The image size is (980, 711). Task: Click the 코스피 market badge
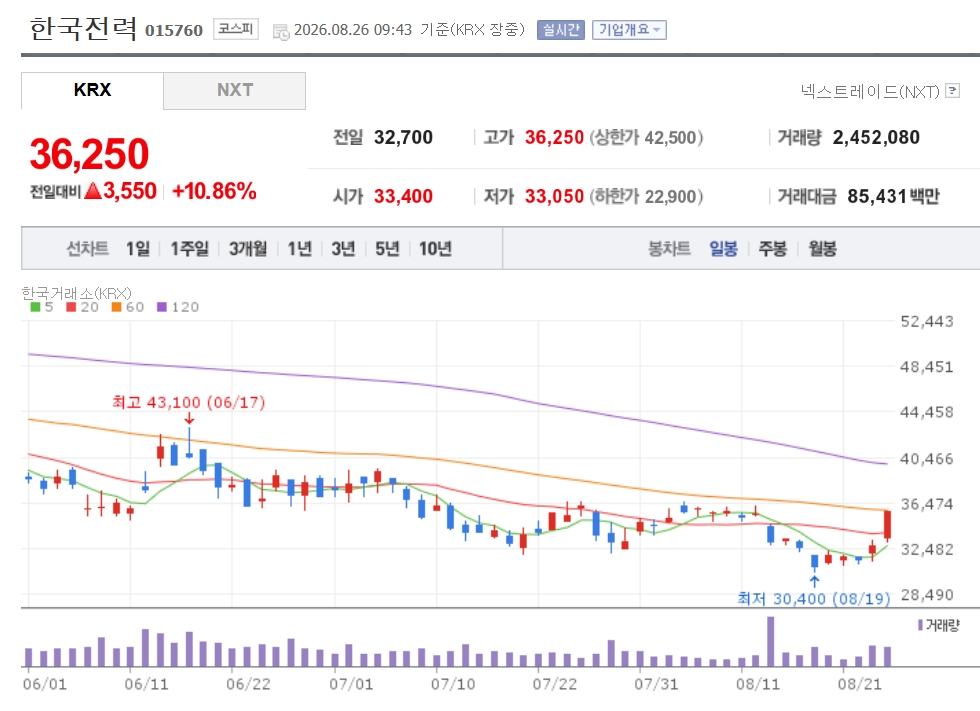(x=236, y=29)
